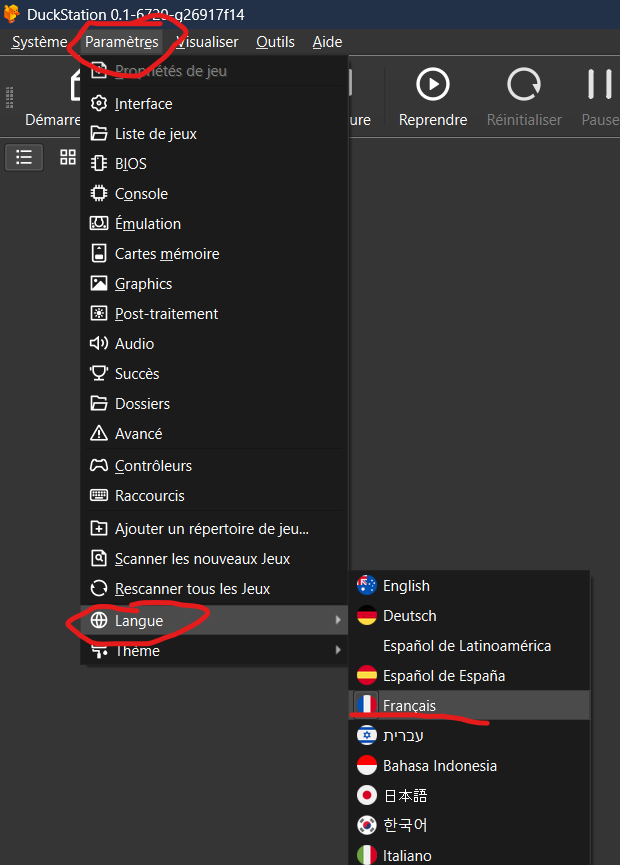Screen dimensions: 620x865
Task: Choose Español de Latinoamérica
Action: (x=469, y=645)
